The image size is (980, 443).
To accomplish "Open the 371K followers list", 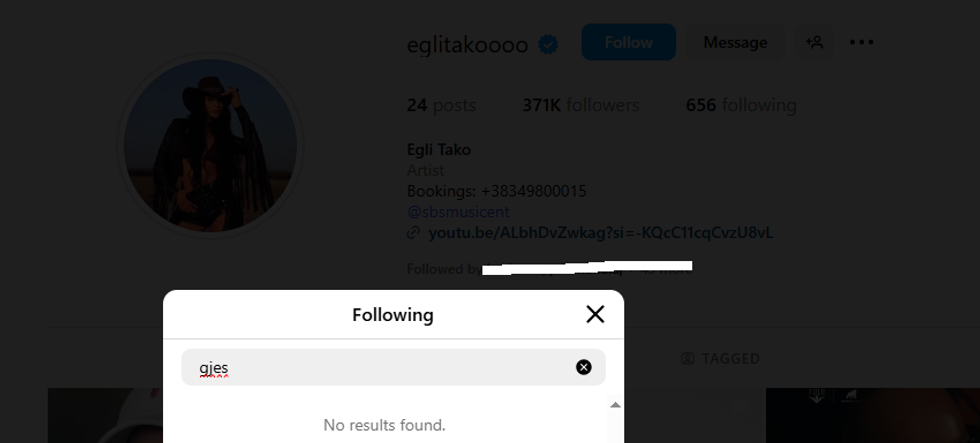I will [580, 105].
